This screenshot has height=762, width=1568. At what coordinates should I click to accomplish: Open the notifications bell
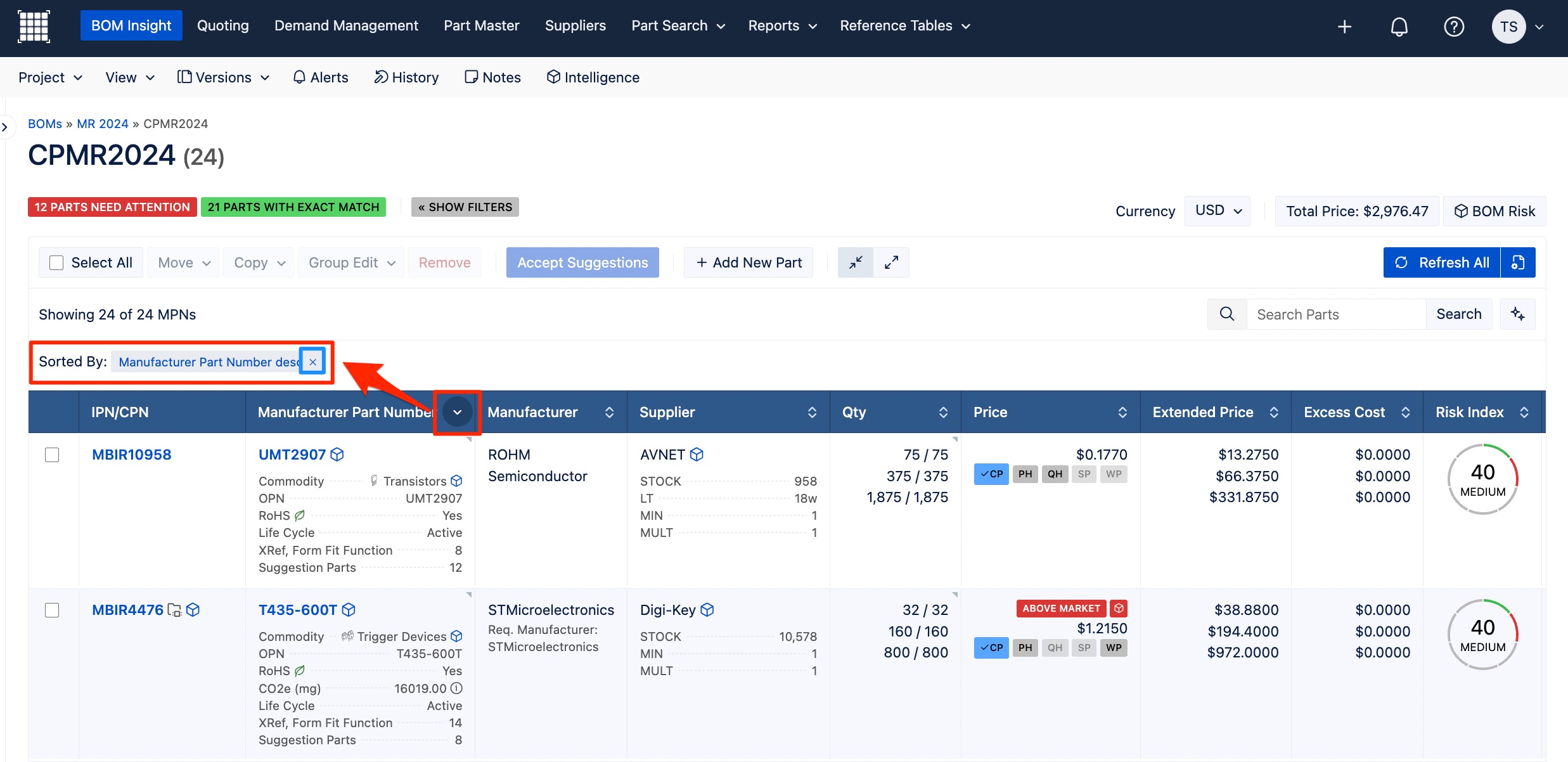(x=1399, y=27)
